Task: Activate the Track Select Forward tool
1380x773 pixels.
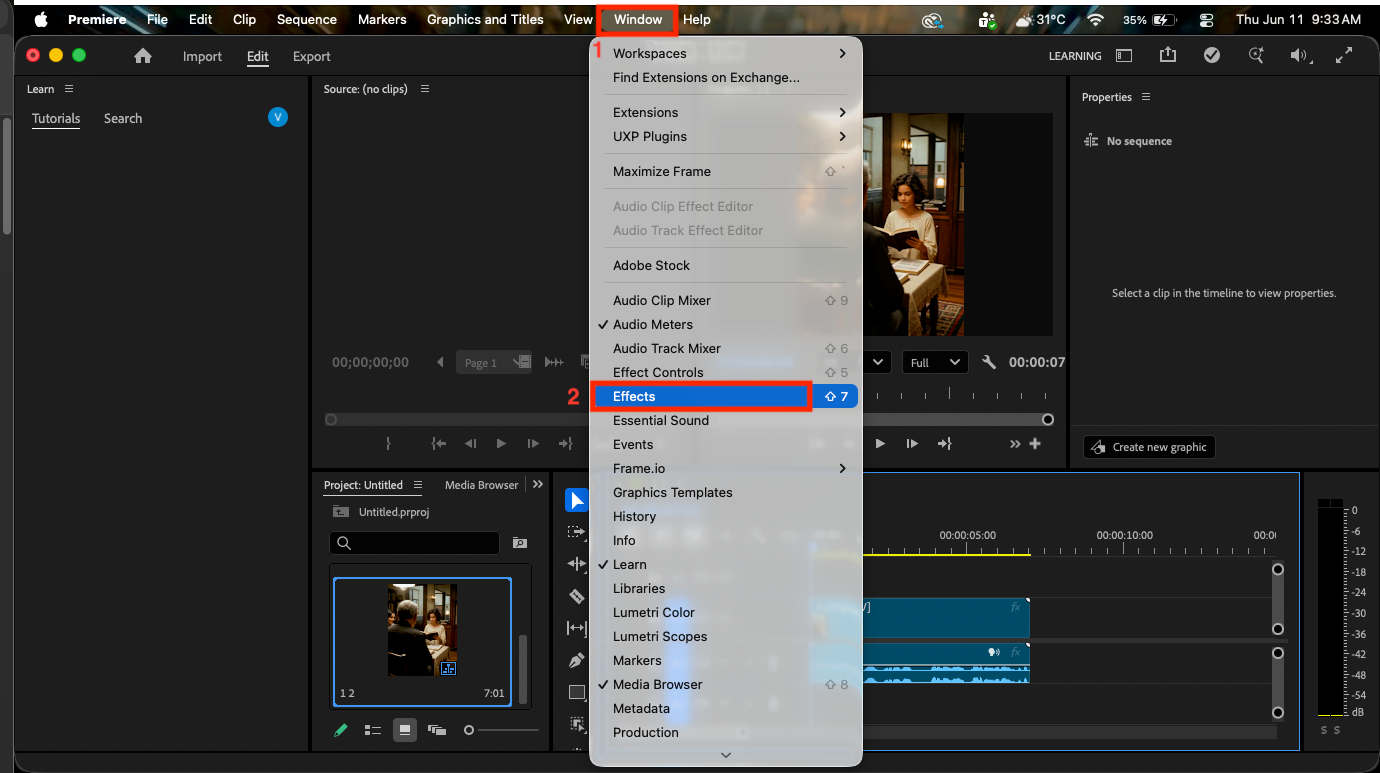Action: [576, 532]
